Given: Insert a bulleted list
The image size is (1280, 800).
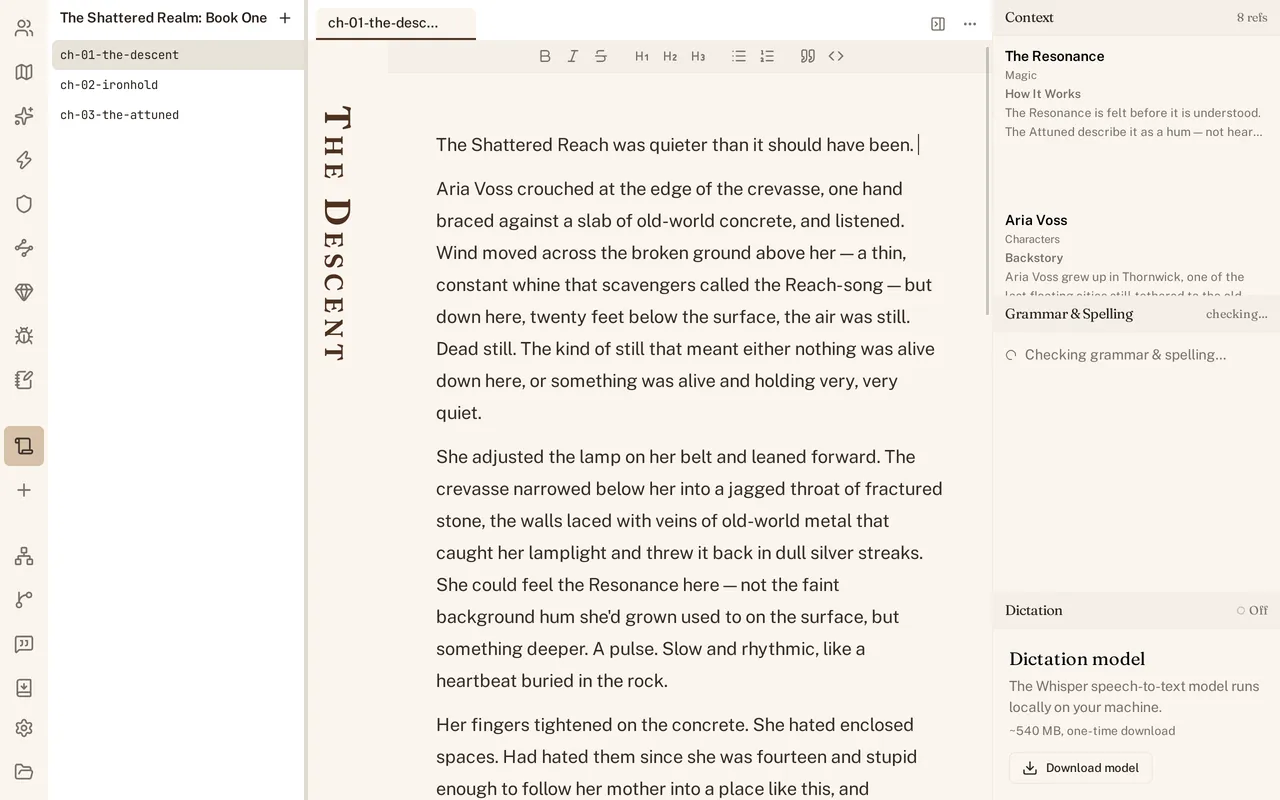Looking at the screenshot, I should (x=739, y=56).
